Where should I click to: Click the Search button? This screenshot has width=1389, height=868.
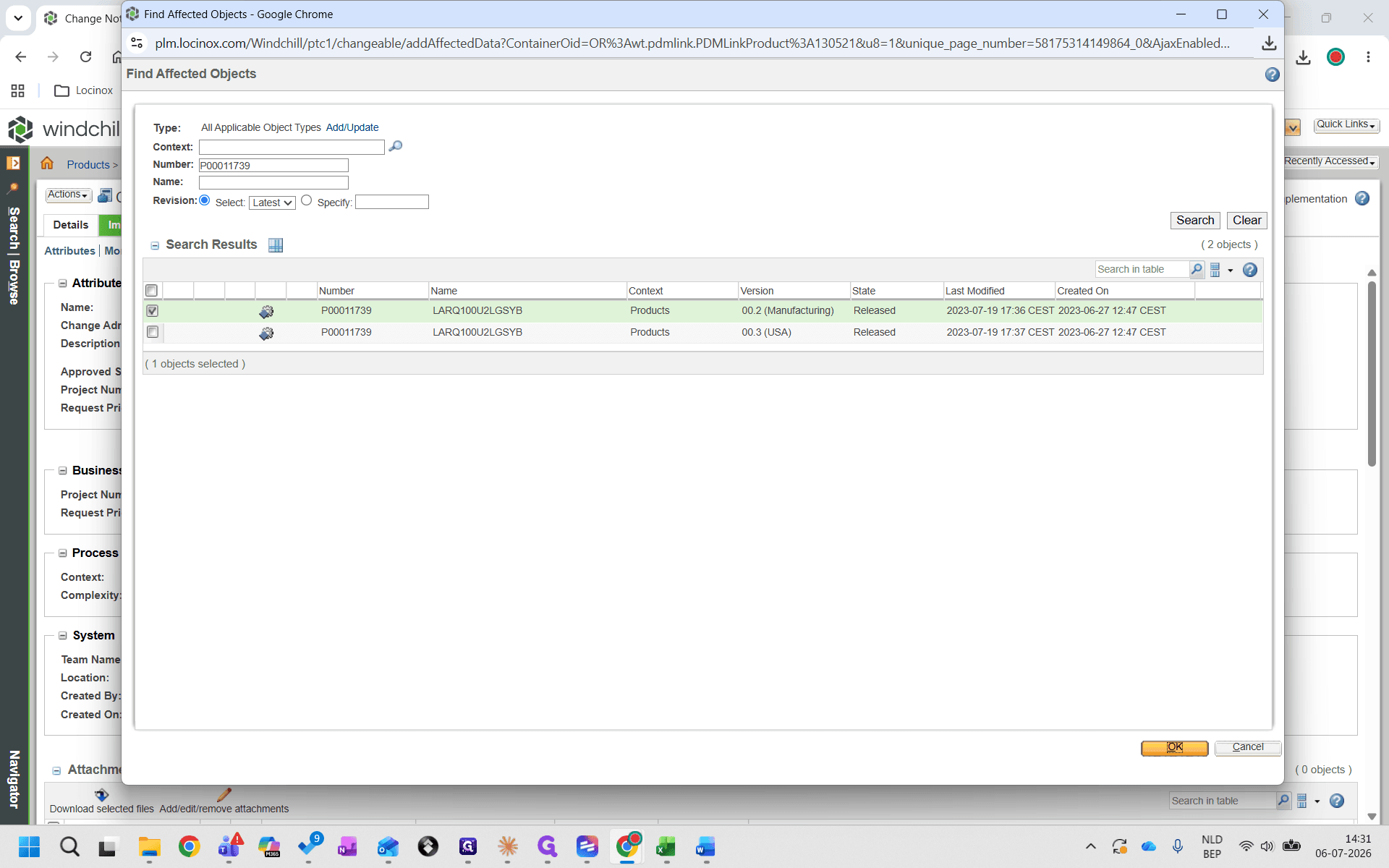[x=1195, y=221]
